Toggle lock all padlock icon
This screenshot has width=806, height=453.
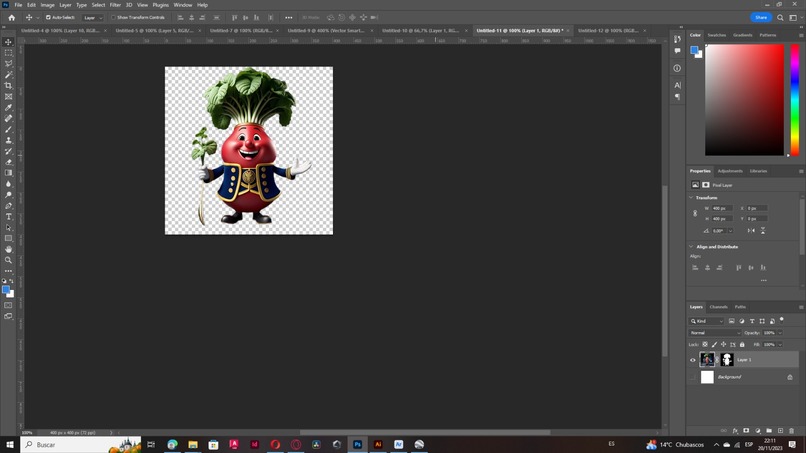(742, 345)
